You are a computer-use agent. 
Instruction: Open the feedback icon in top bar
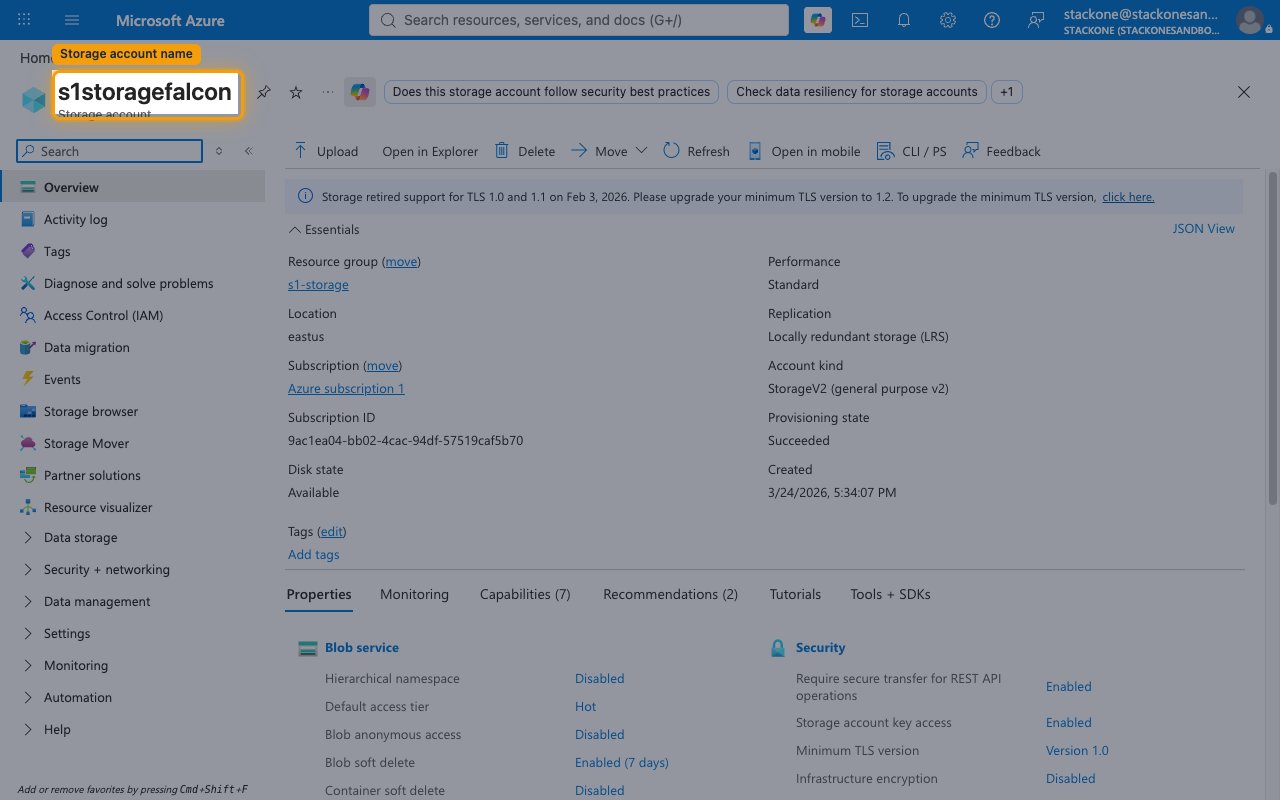[x=1036, y=20]
